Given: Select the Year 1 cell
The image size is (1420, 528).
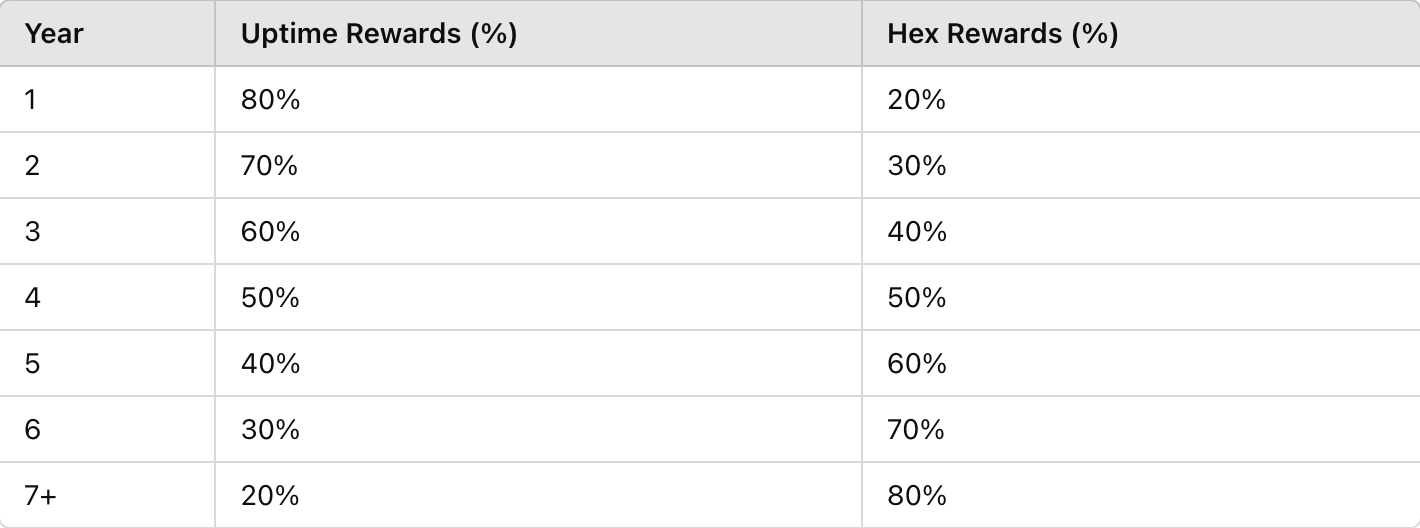Looking at the screenshot, I should (x=31, y=100).
